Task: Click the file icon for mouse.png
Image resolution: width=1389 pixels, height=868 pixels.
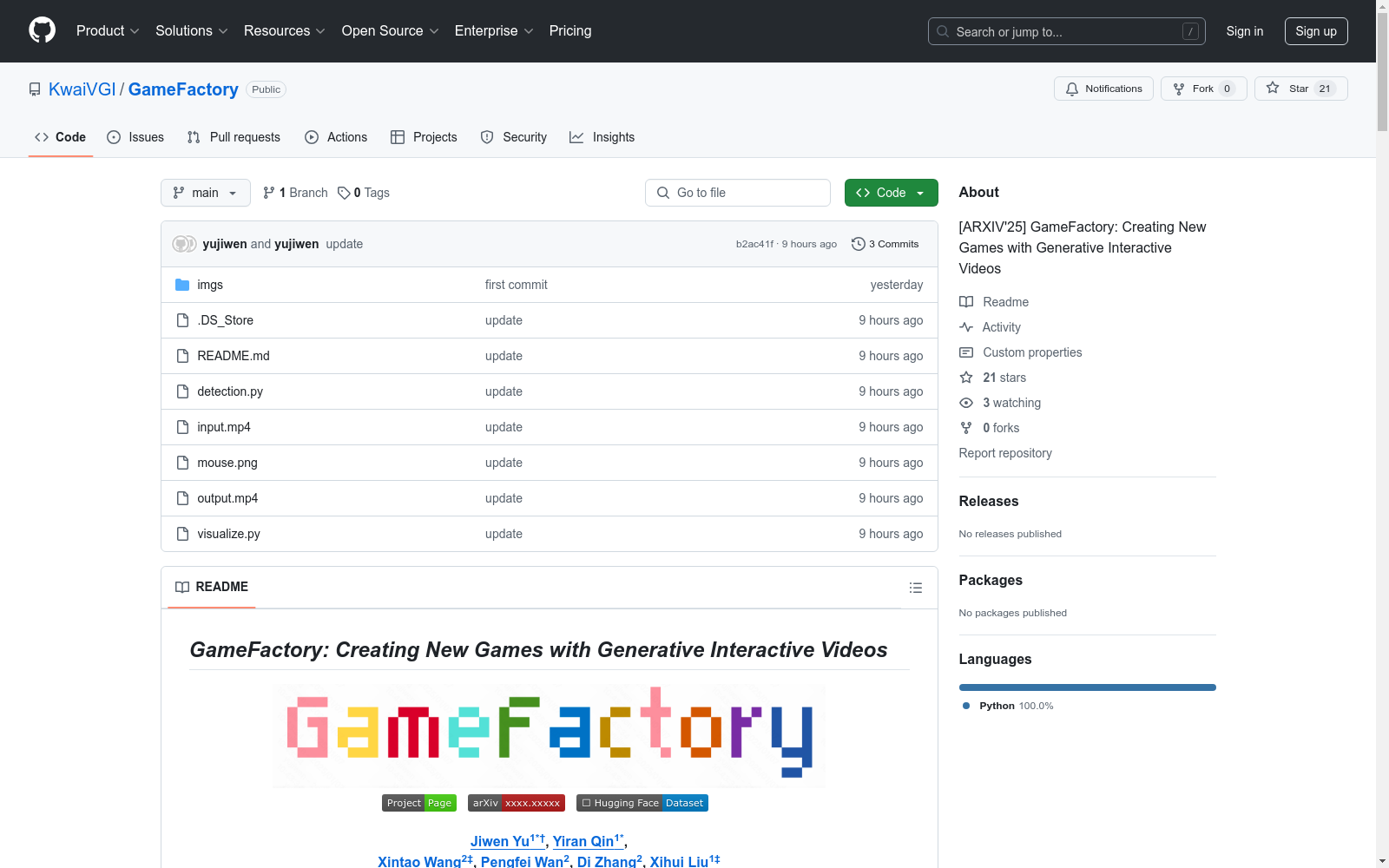Action: pos(182,463)
